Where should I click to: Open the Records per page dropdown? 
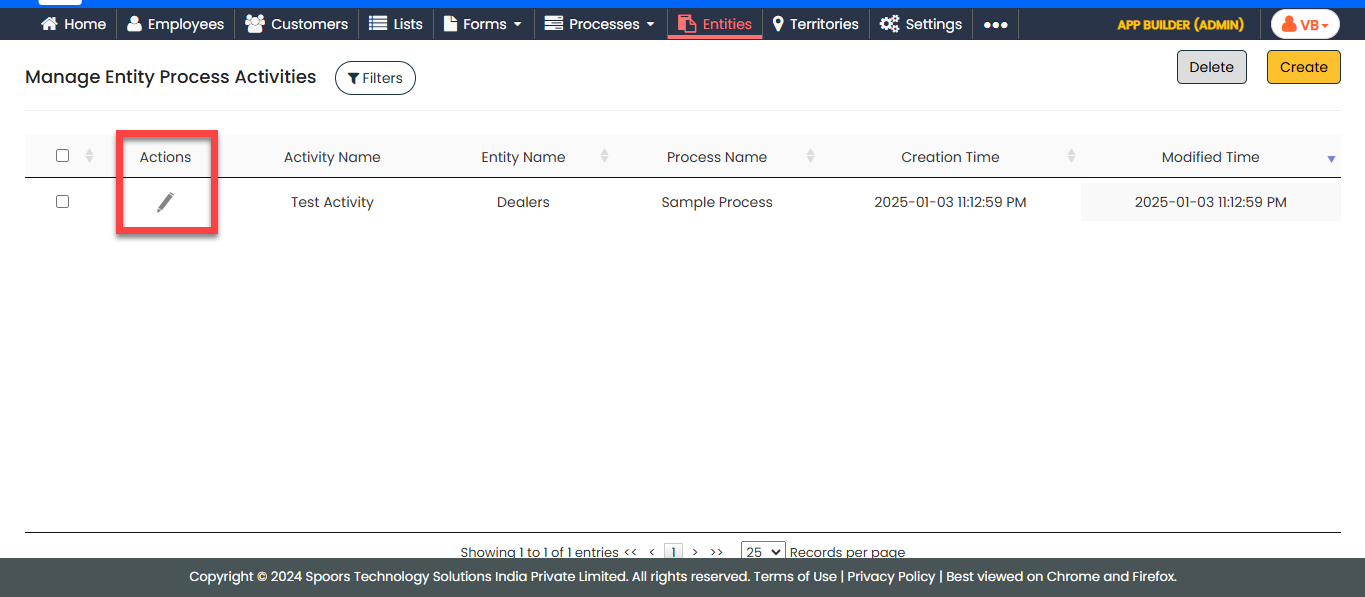[x=763, y=552]
